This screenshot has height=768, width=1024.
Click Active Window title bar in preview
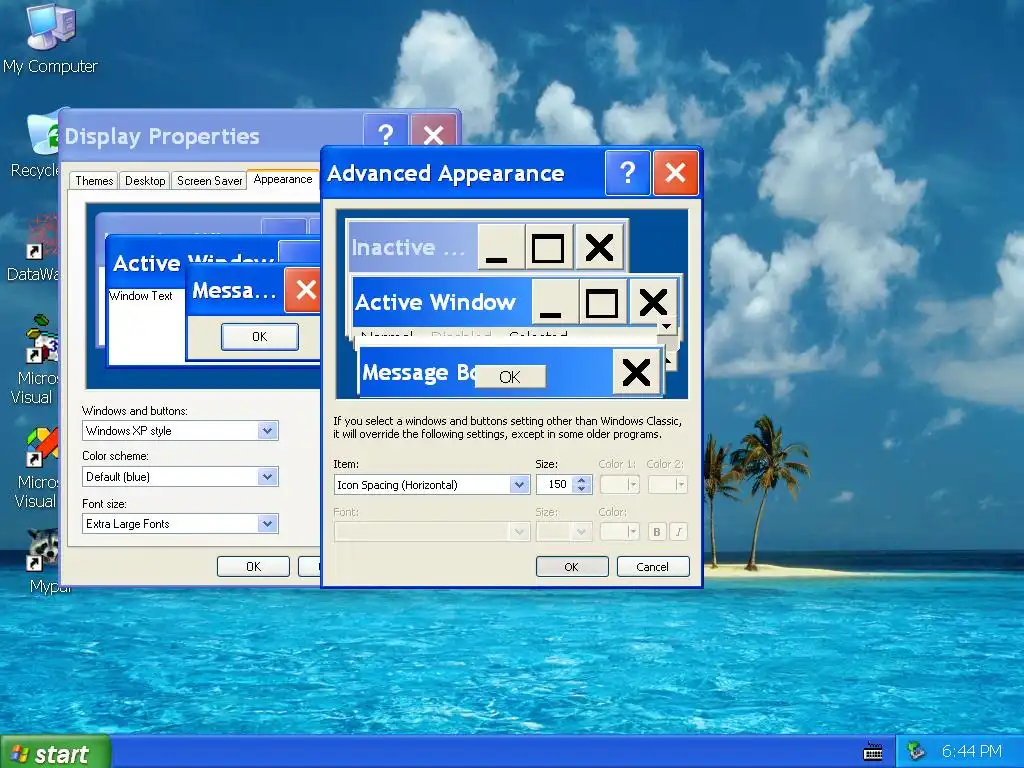tap(442, 302)
